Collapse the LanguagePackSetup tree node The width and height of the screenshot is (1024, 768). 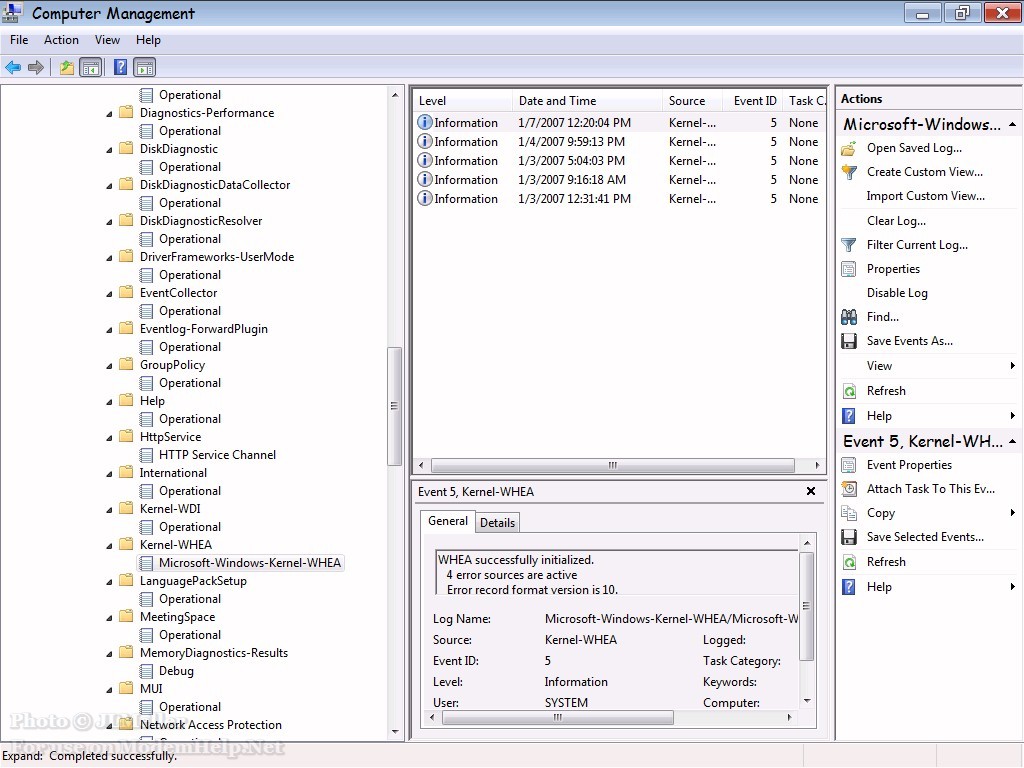click(109, 582)
